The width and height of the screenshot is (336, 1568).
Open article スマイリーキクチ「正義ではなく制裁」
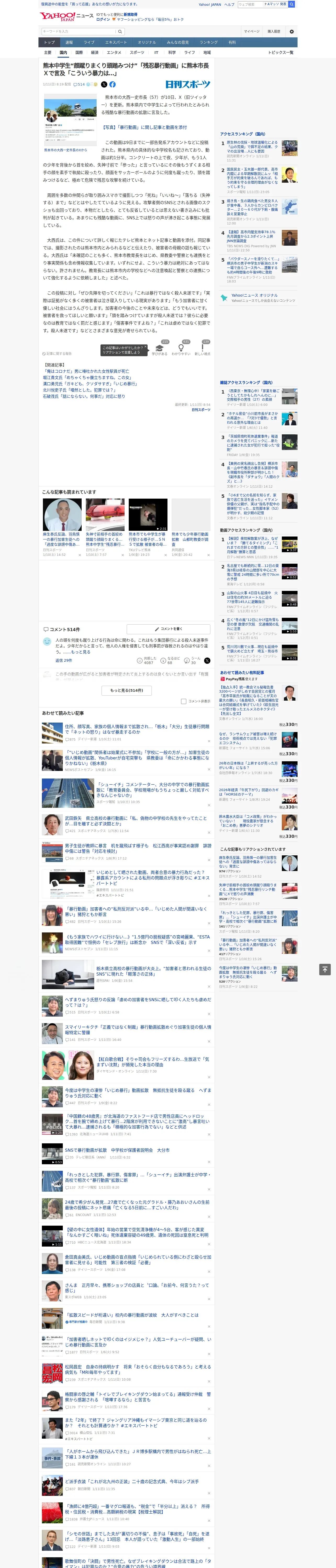click(x=138, y=1029)
